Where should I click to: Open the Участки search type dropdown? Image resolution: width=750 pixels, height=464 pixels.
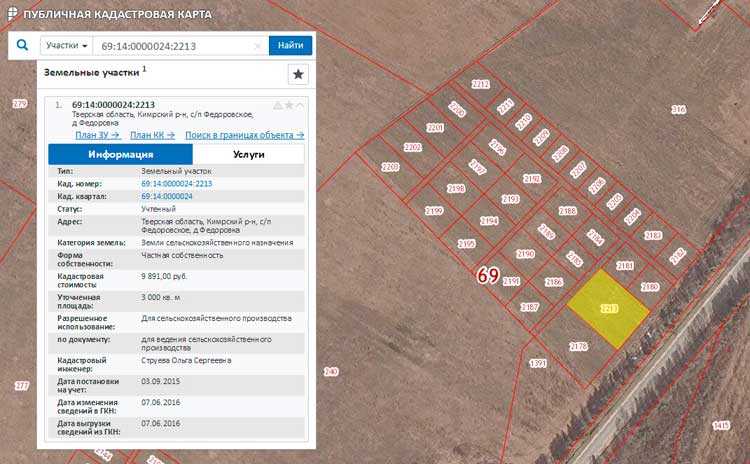pyautogui.click(x=68, y=46)
